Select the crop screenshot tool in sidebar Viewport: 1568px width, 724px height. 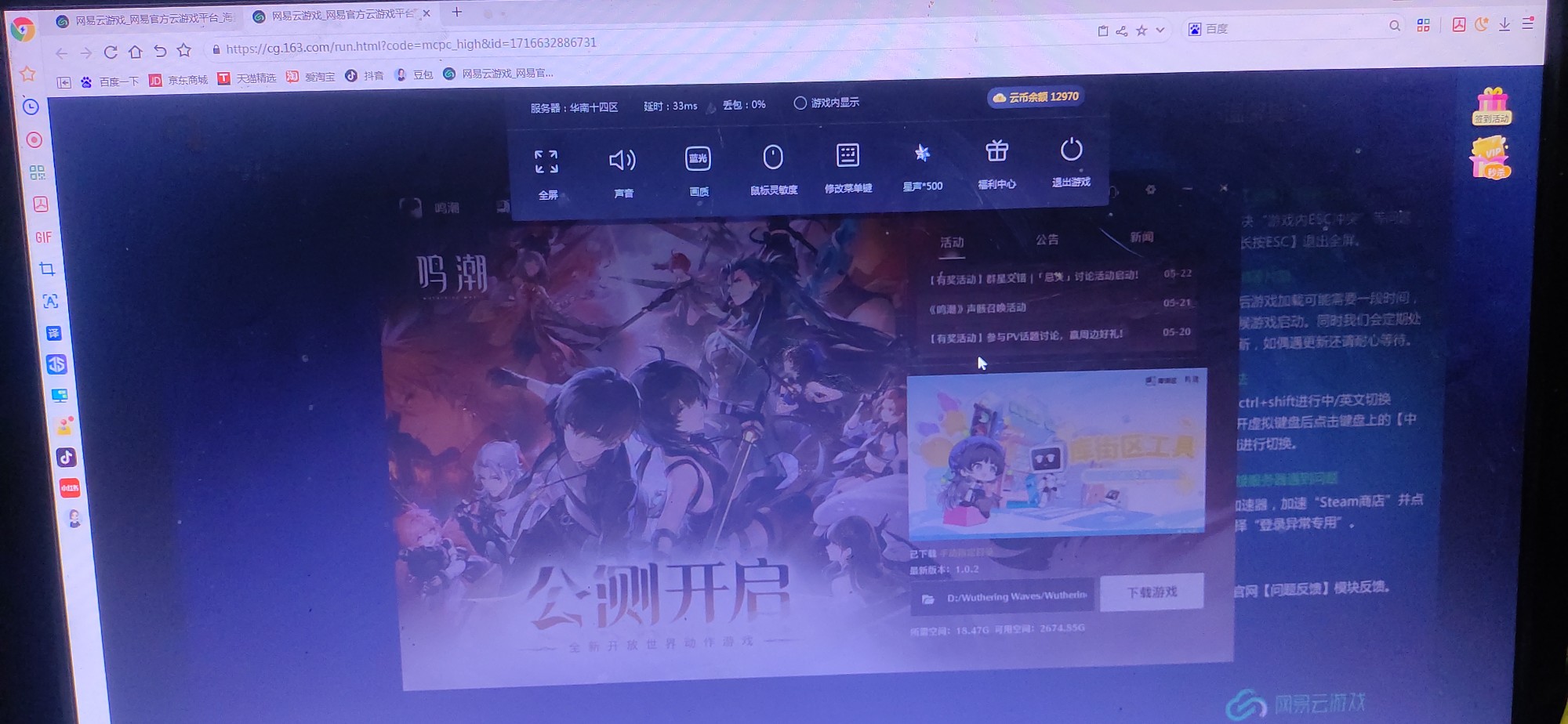point(47,269)
